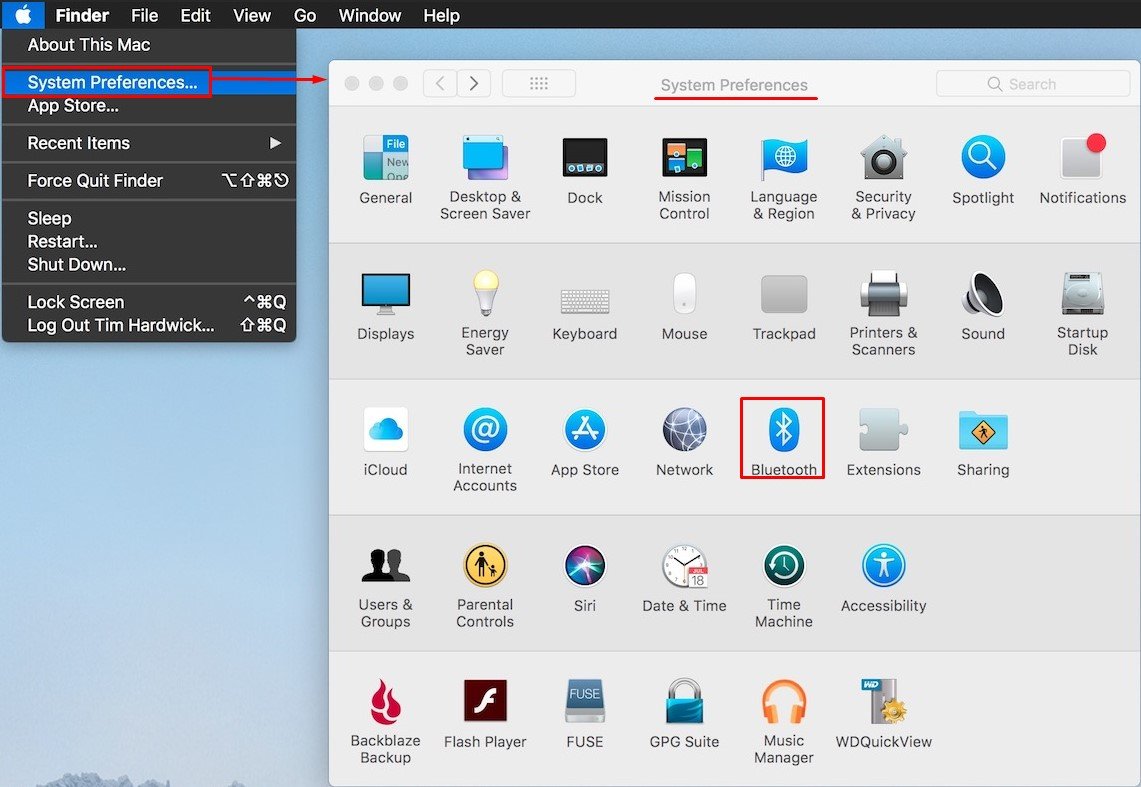Choose App Store… from Apple menu
Image resolution: width=1141 pixels, height=787 pixels.
tap(149, 106)
